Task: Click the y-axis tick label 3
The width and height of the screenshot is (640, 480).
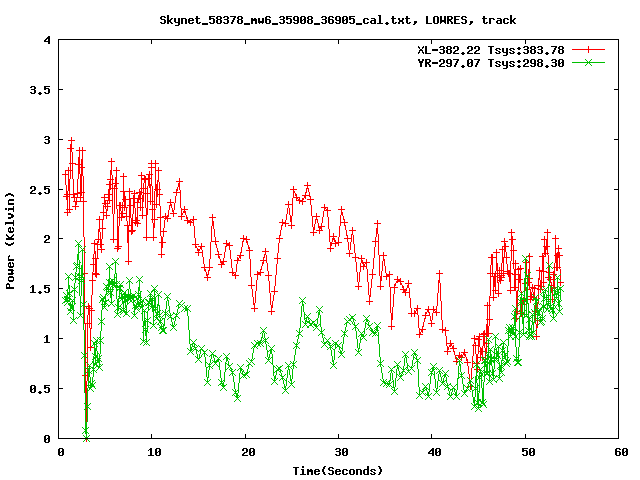Action: 47,140
